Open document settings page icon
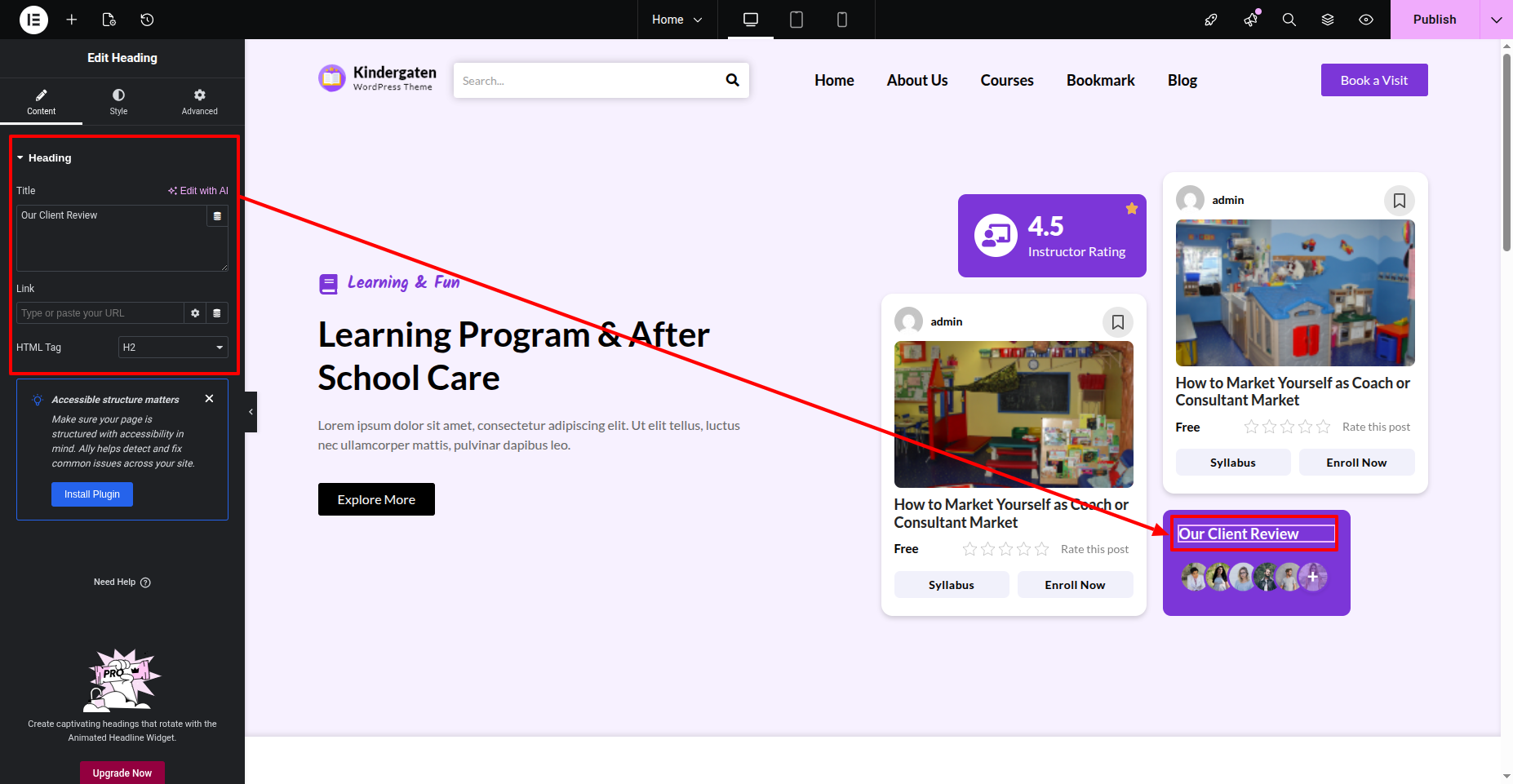The image size is (1513, 784). pos(109,20)
